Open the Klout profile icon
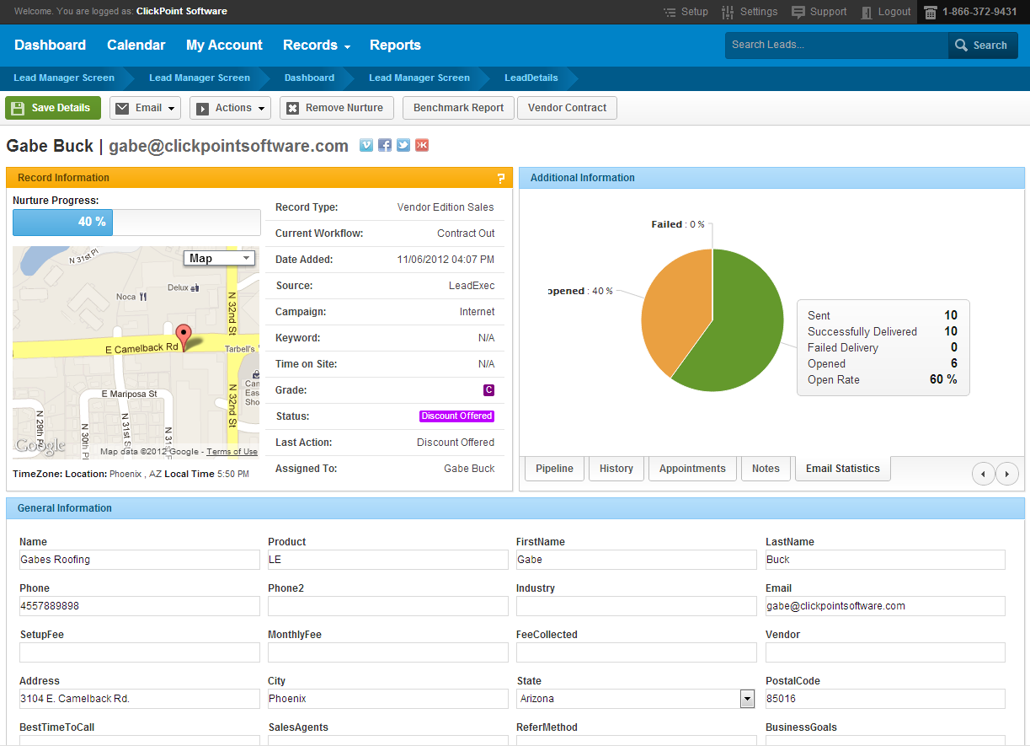Screen dimensions: 1030x746 422,146
